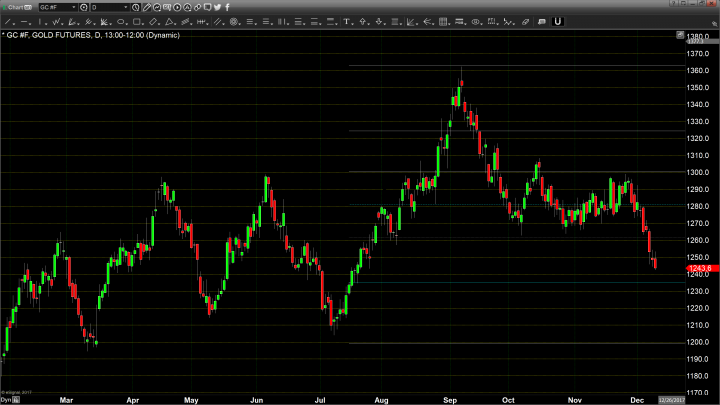Click the alert triangle icon
This screenshot has height=405, width=720.
point(187,7)
